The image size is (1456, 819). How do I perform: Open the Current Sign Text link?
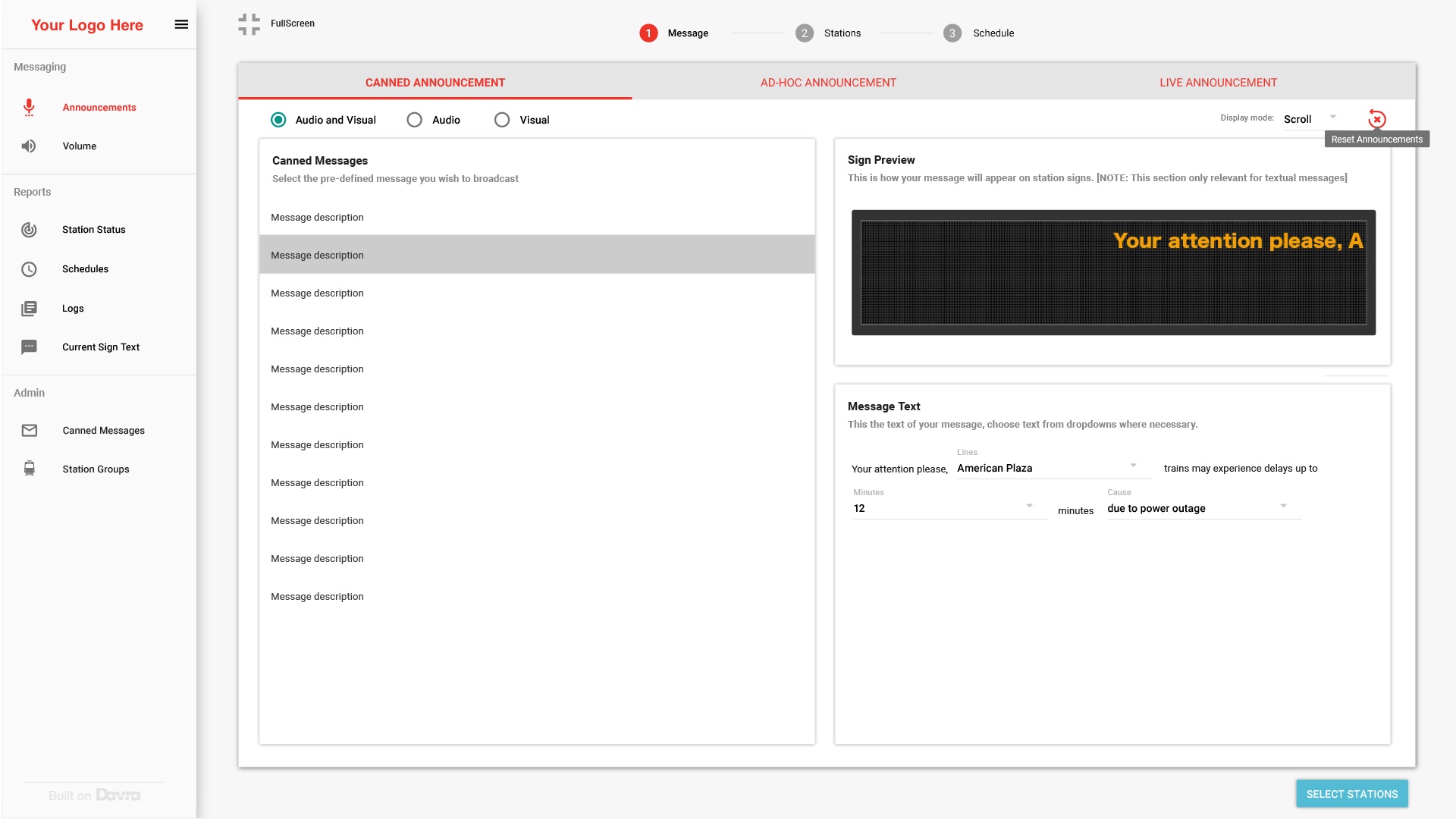click(x=101, y=347)
